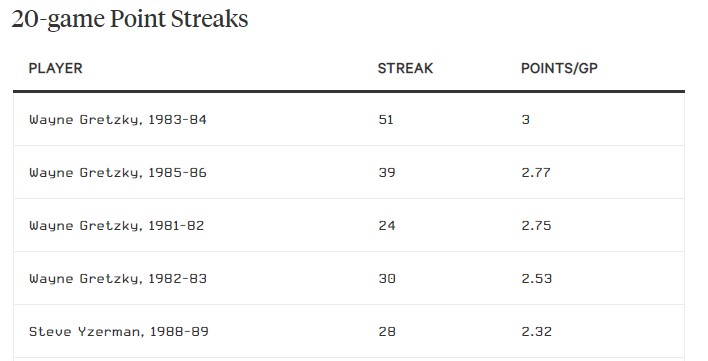Click the STREAK column header
Image resolution: width=708 pixels, height=361 pixels.
point(405,68)
